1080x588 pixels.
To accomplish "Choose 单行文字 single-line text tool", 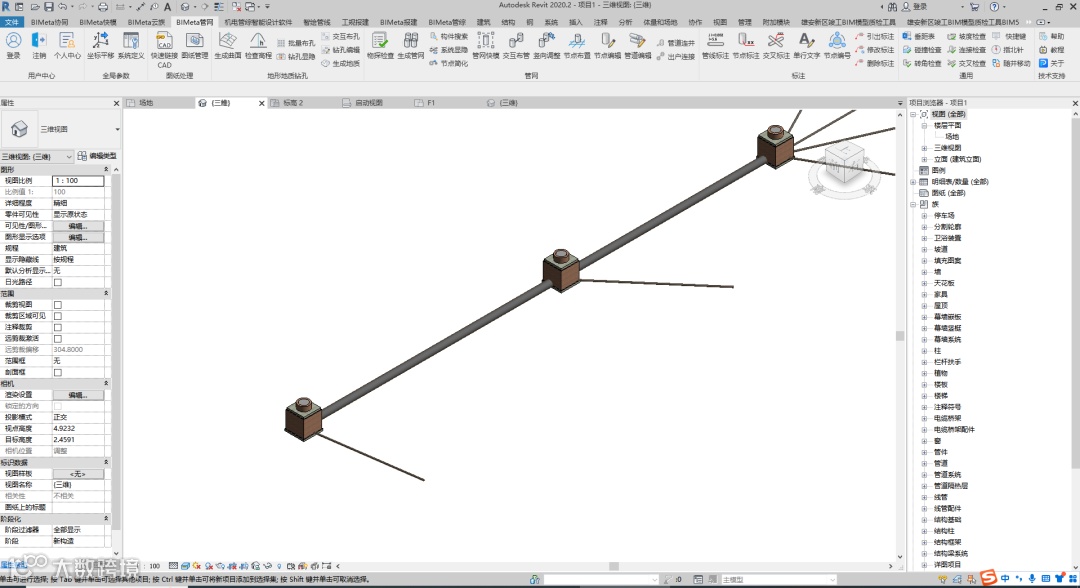I will click(806, 45).
